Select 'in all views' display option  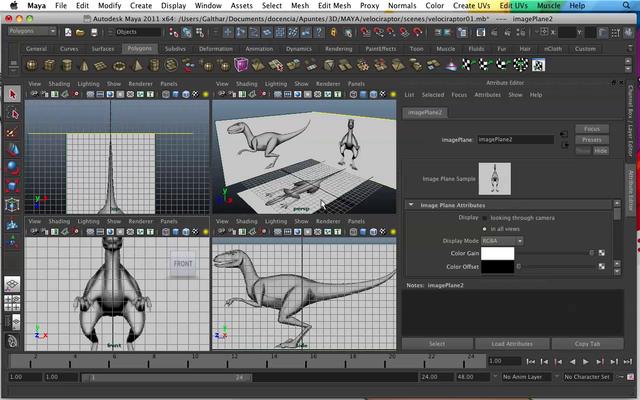point(484,229)
